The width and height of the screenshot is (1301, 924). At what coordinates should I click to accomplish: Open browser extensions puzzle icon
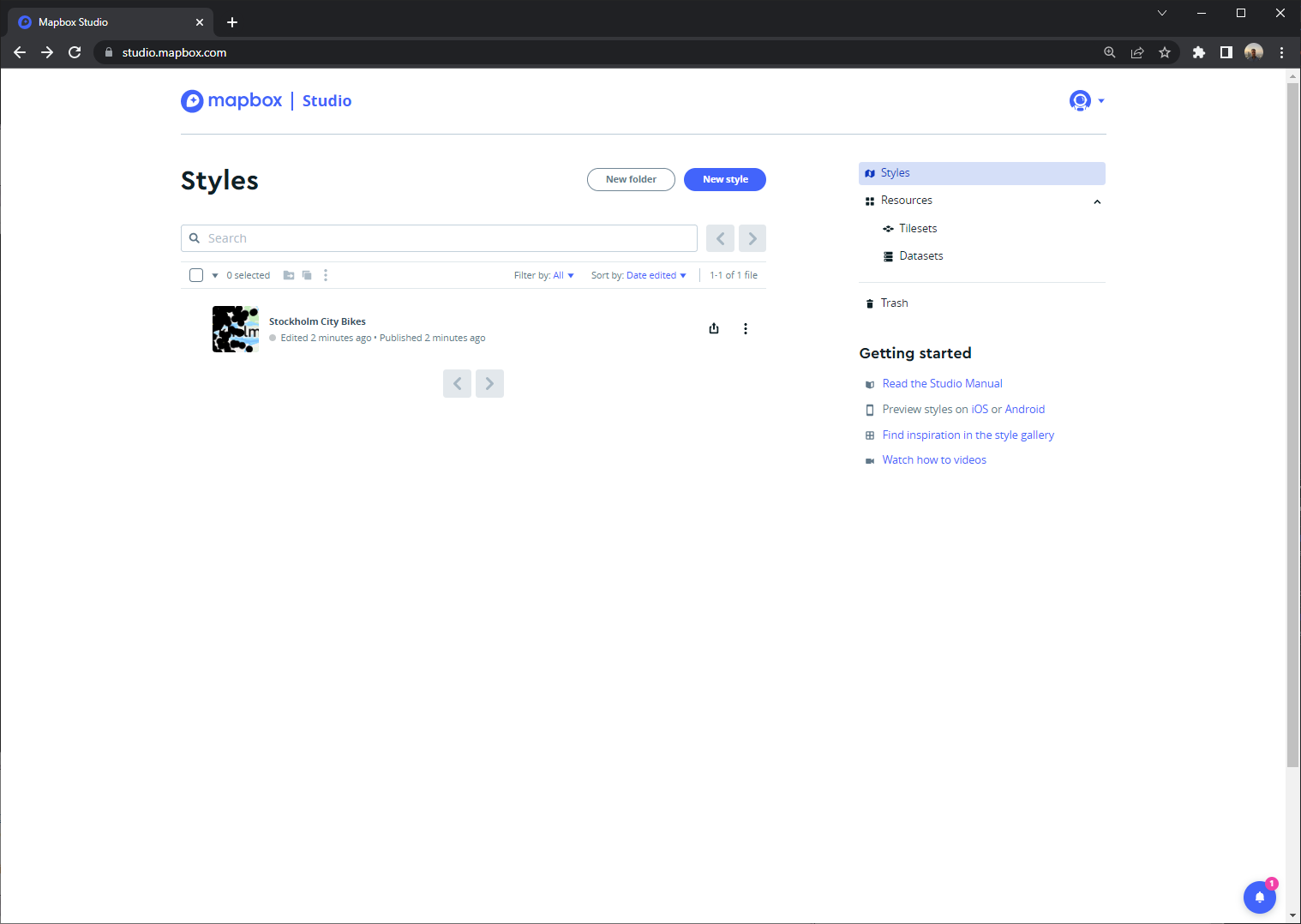pyautogui.click(x=1199, y=52)
